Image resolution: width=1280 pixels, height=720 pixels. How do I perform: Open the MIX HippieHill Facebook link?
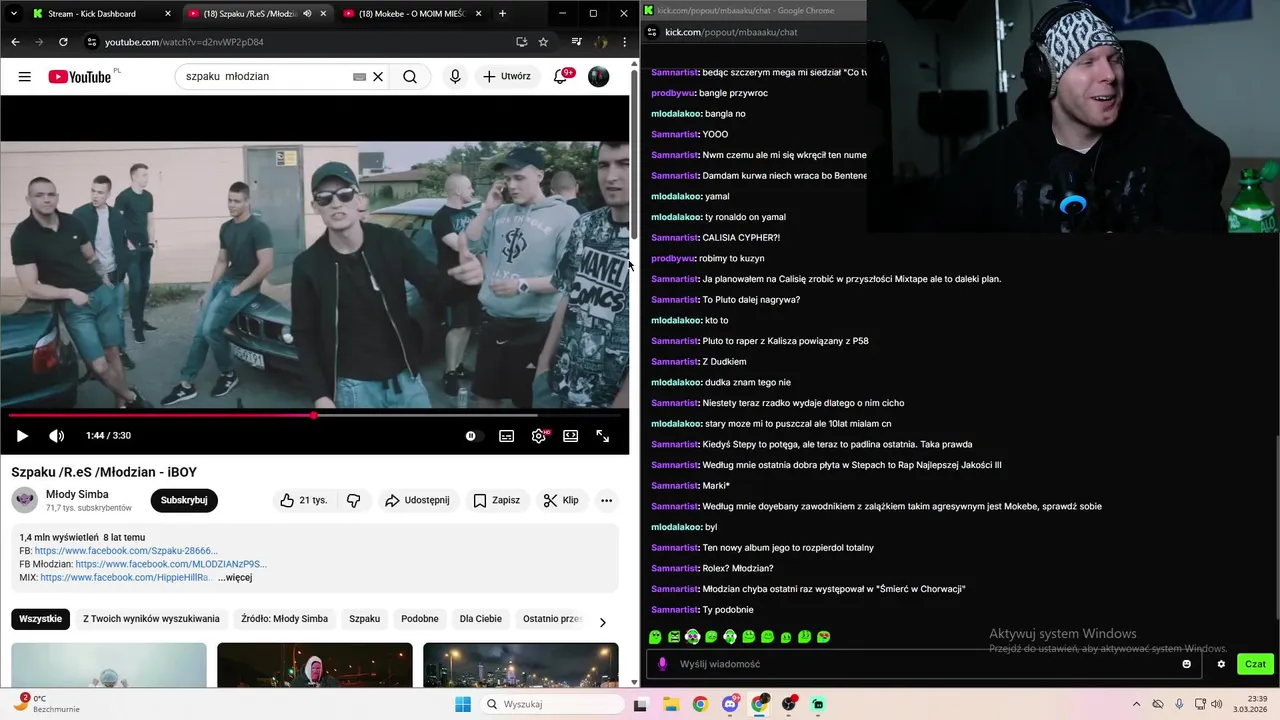126,577
